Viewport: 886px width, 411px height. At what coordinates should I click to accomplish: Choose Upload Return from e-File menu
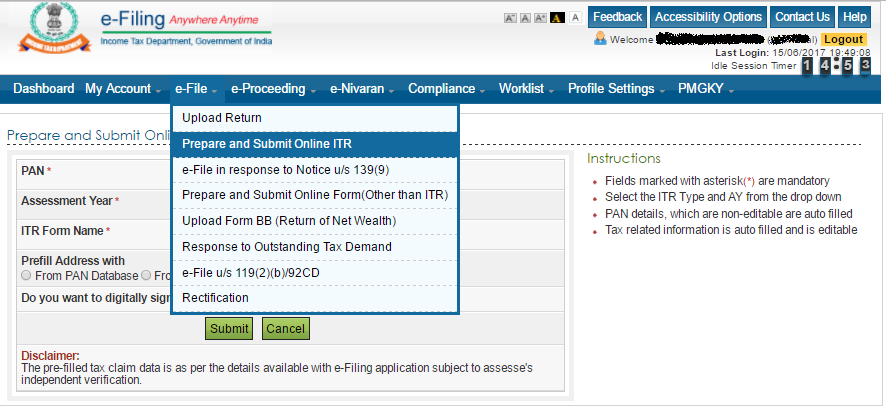click(222, 118)
